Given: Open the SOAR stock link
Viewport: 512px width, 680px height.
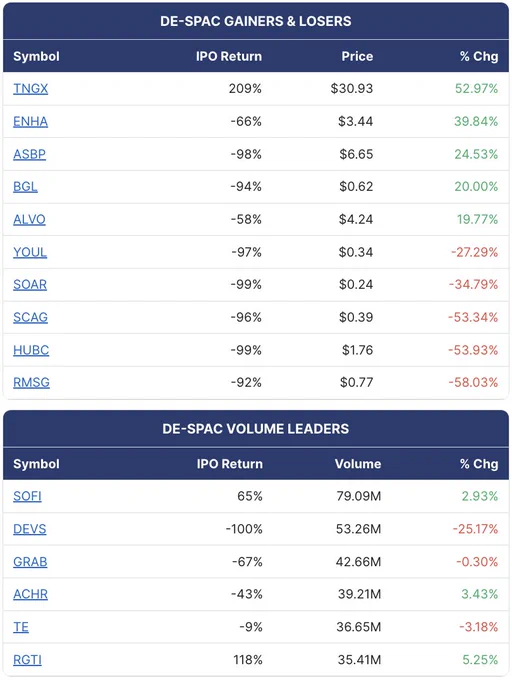Looking at the screenshot, I should (x=30, y=284).
